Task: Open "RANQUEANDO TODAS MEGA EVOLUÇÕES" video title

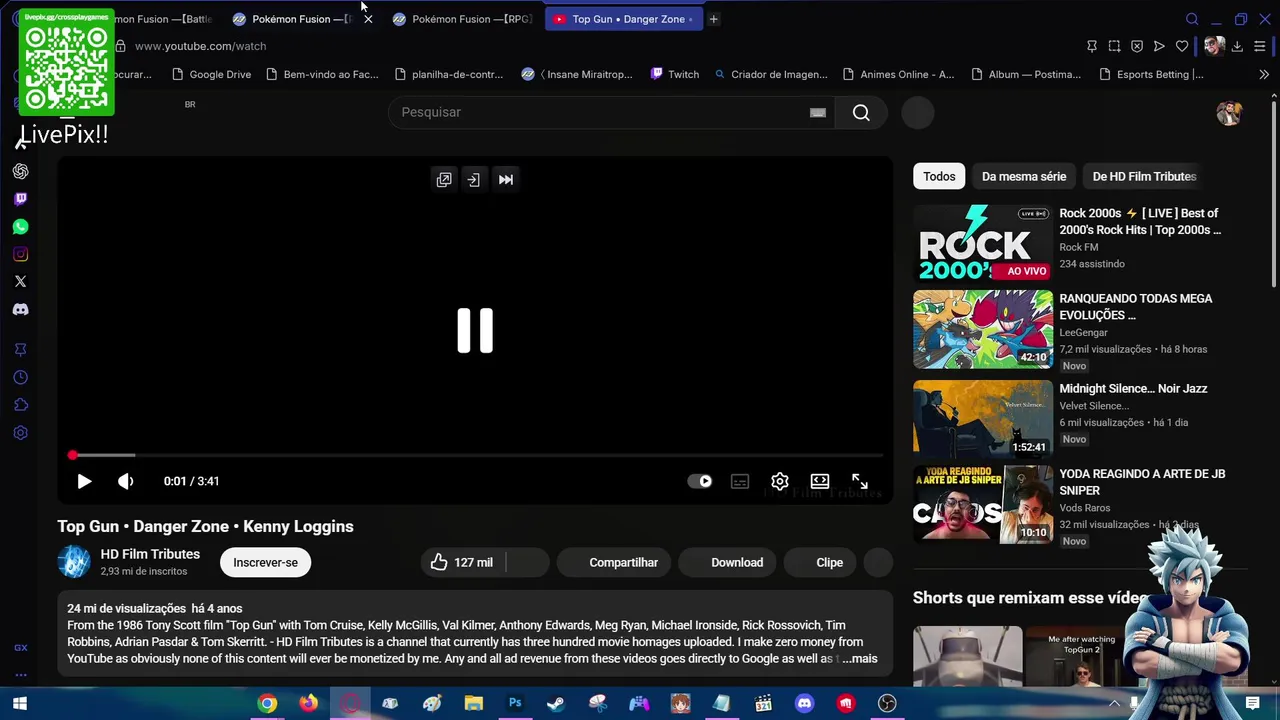Action: (1136, 307)
